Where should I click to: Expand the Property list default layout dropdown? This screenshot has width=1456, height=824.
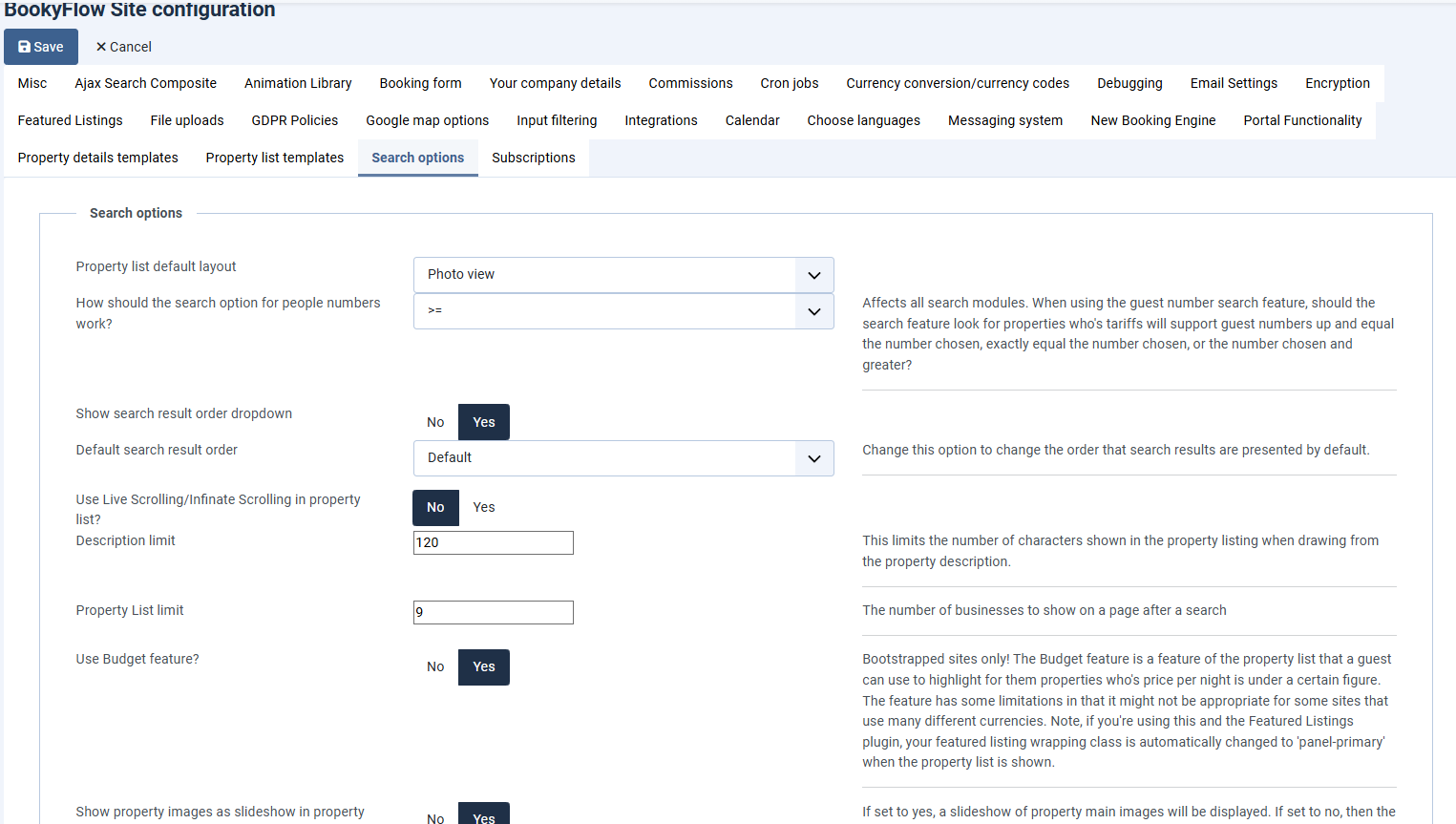[623, 275]
